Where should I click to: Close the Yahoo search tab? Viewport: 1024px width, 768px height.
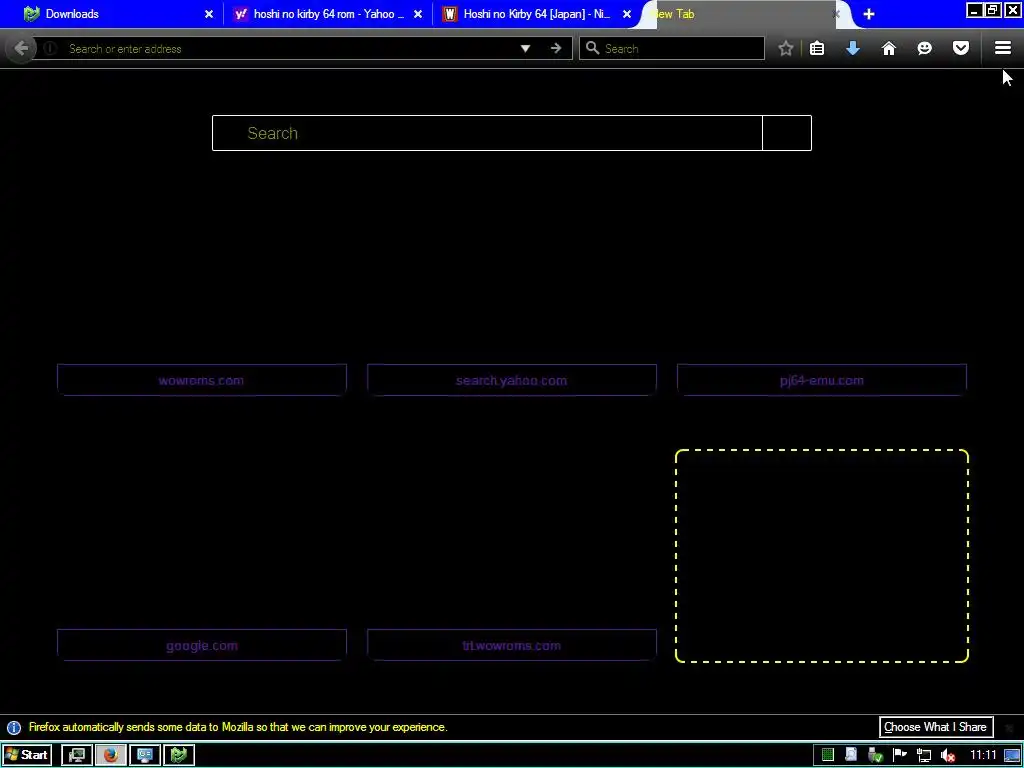[x=418, y=14]
